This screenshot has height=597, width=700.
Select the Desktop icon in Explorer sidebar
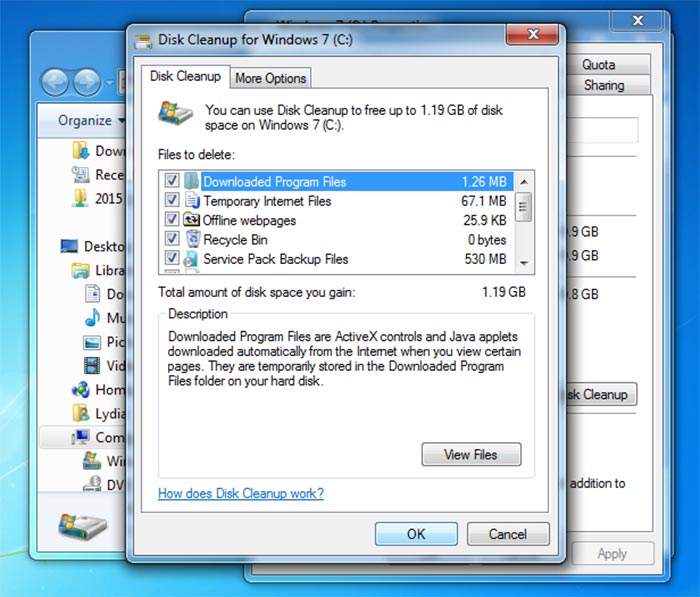(69, 246)
